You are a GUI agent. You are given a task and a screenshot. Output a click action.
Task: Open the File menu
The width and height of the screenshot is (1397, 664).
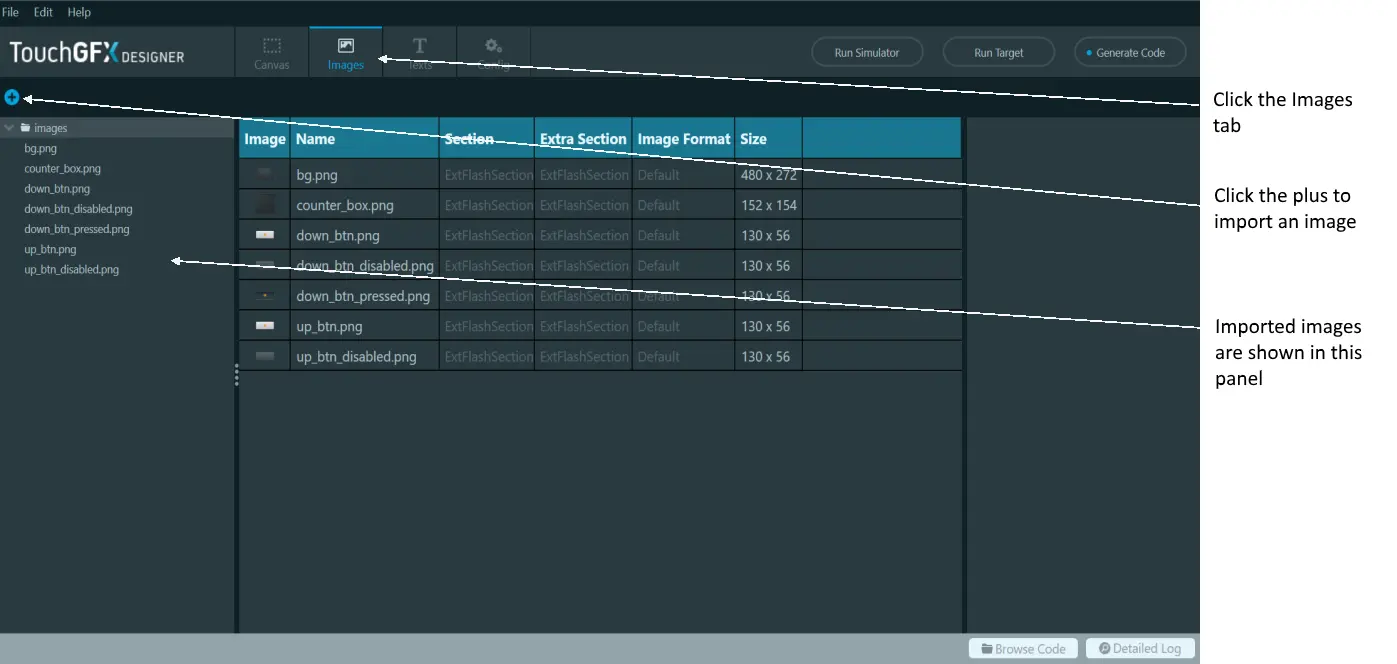(11, 12)
